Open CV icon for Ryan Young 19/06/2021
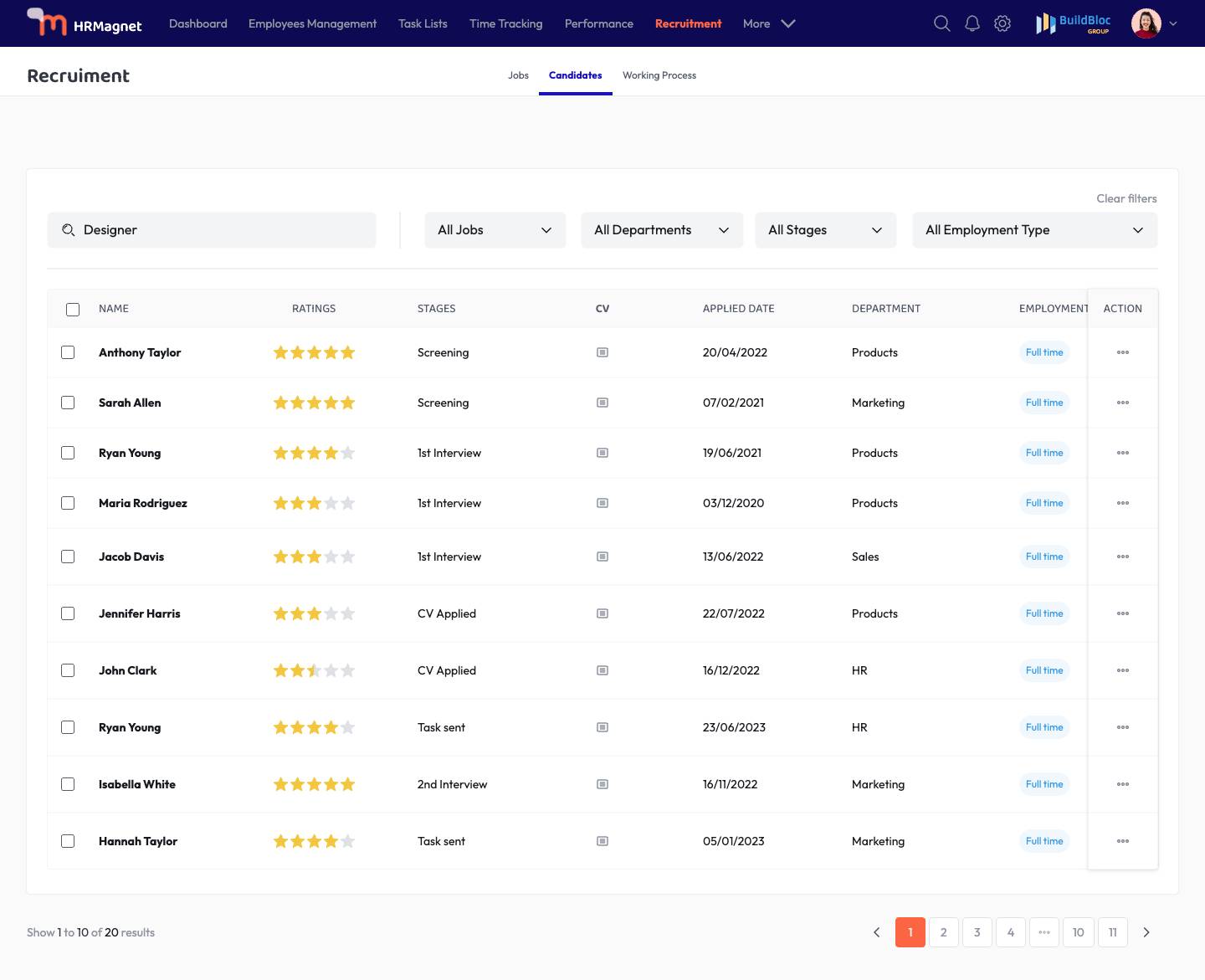This screenshot has height=980, width=1205. 602,453
